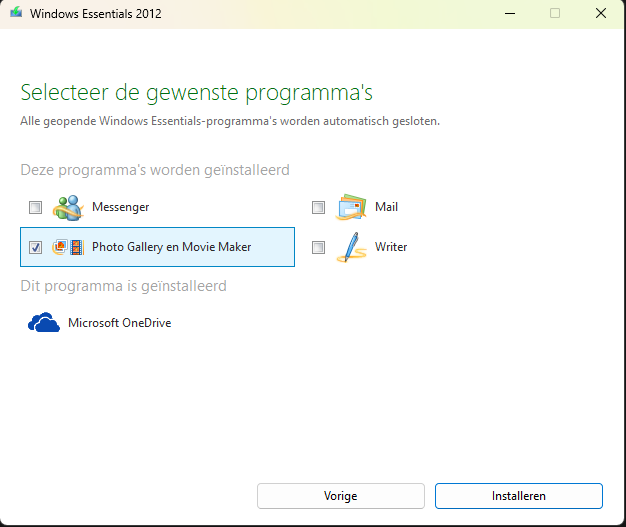Image resolution: width=626 pixels, height=527 pixels.
Task: Select the Messenger label text
Action: [121, 207]
